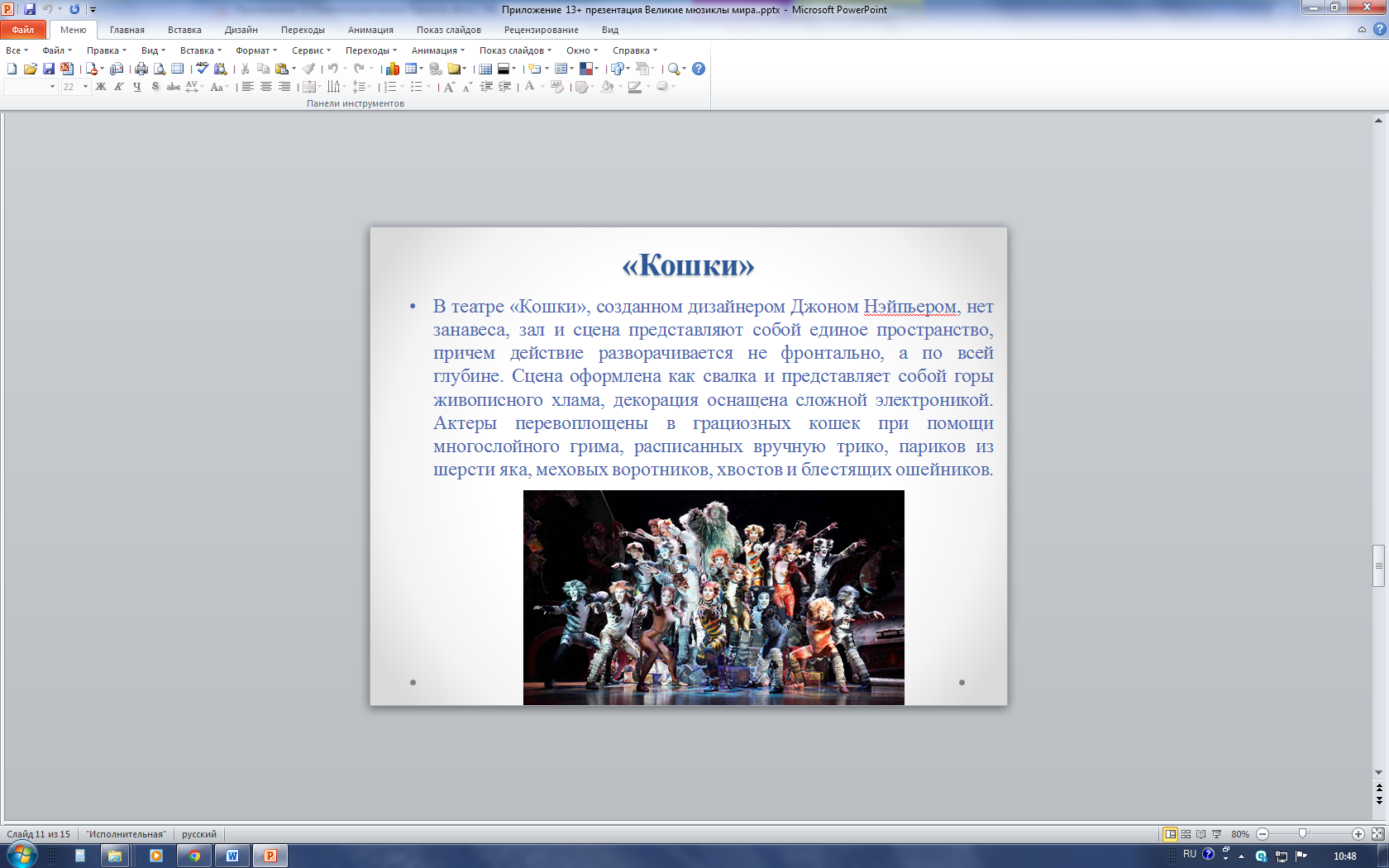The width and height of the screenshot is (1389, 868).
Task: Go to next slide with double-down arrow
Action: point(1378,800)
